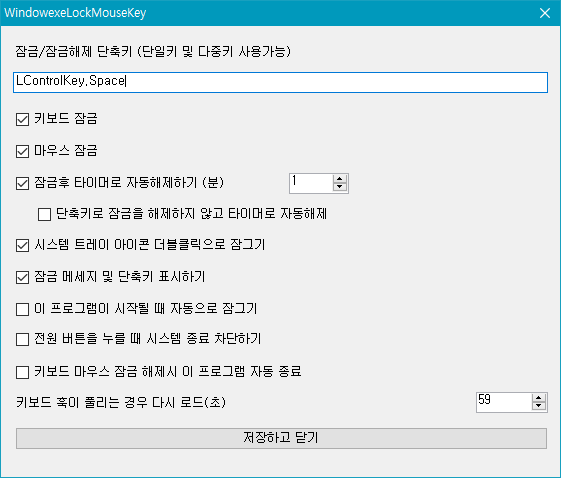This screenshot has width=561, height=478.
Task: Enable 키보드 마우스 잠금 해제시 자동 종료
Action: 23,372
